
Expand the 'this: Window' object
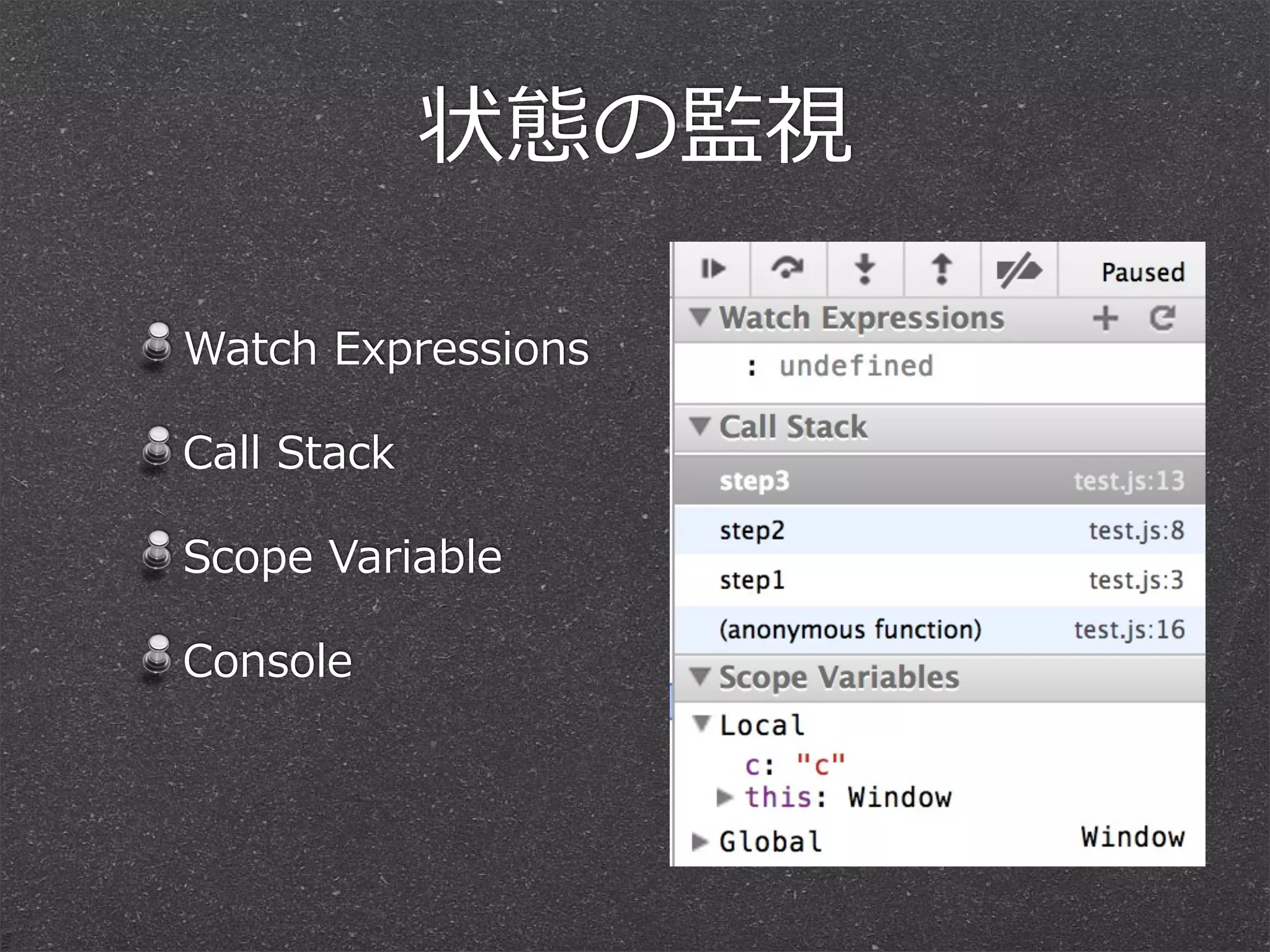pyautogui.click(x=725, y=797)
